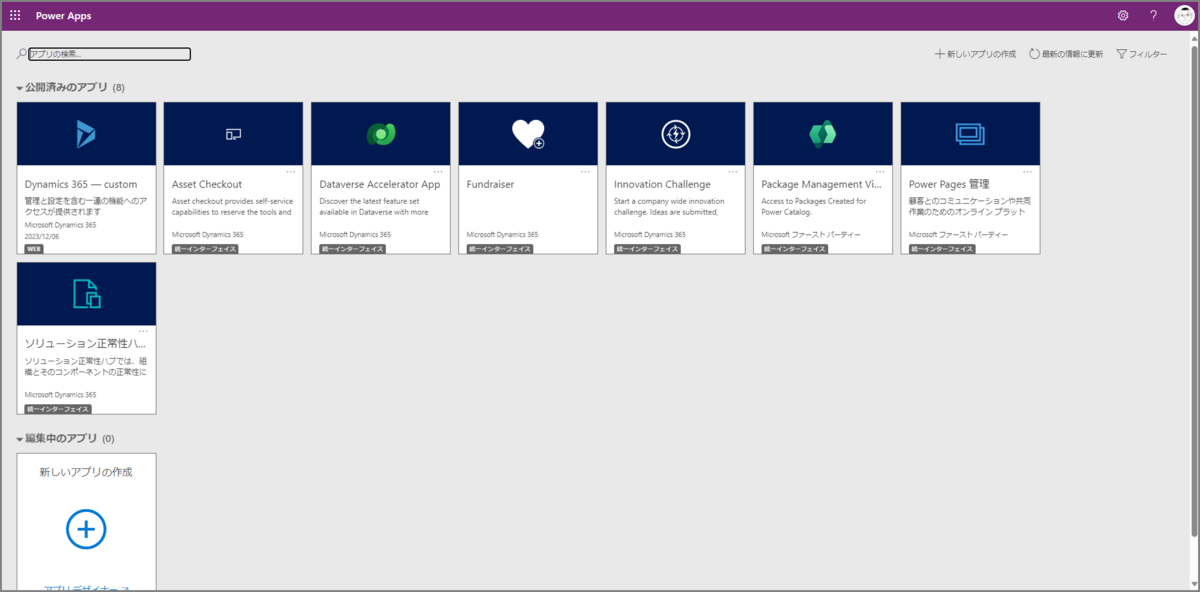
Task: Click the ソリューション正常性ハブ tile icon
Action: pyautogui.click(x=87, y=293)
